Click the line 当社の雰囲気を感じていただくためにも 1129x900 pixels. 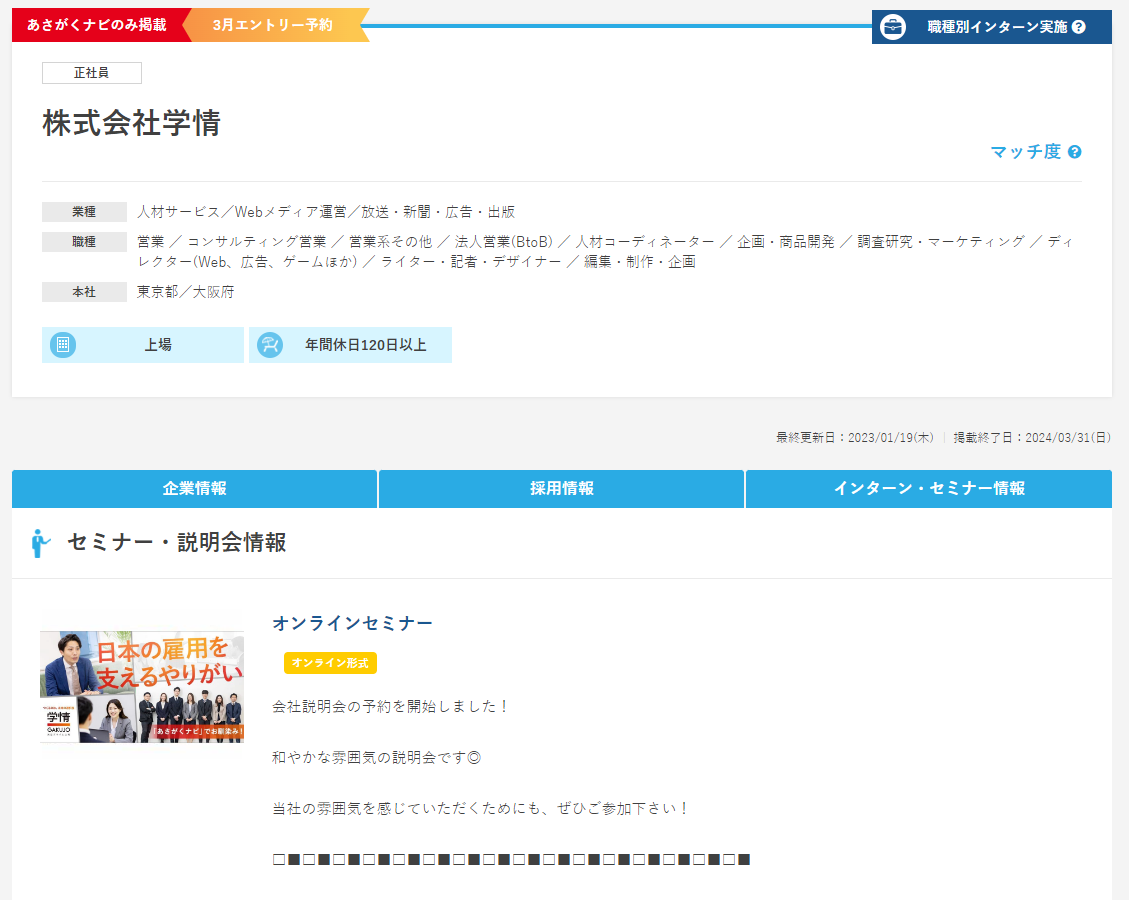pos(407,809)
